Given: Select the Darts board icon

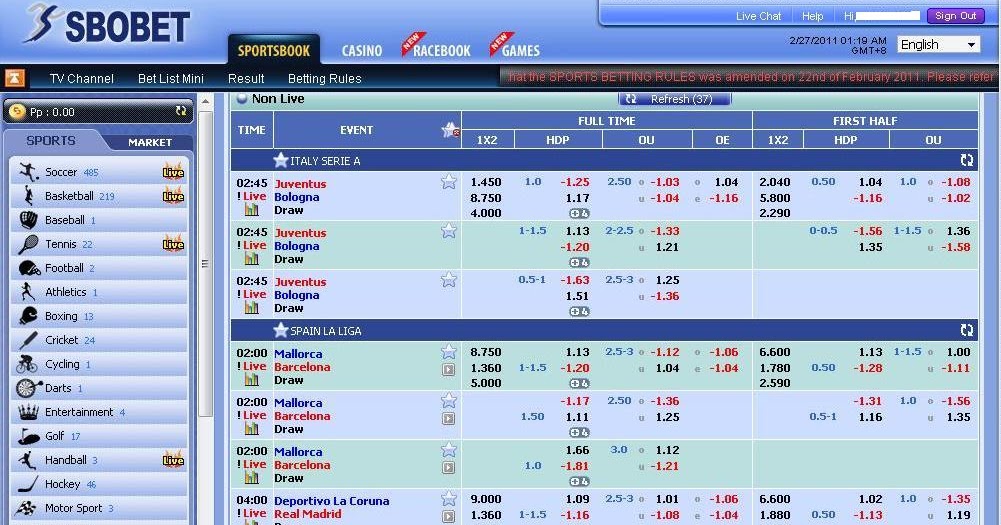Looking at the screenshot, I should pos(27,388).
